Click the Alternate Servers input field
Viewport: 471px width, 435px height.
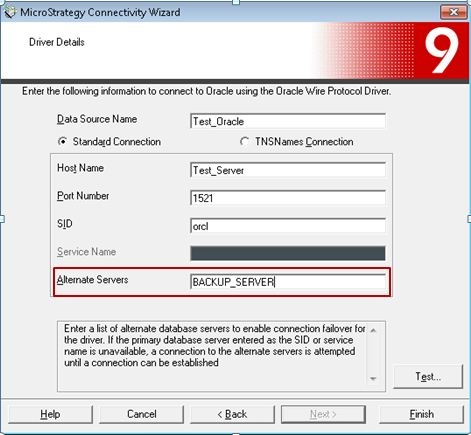288,282
